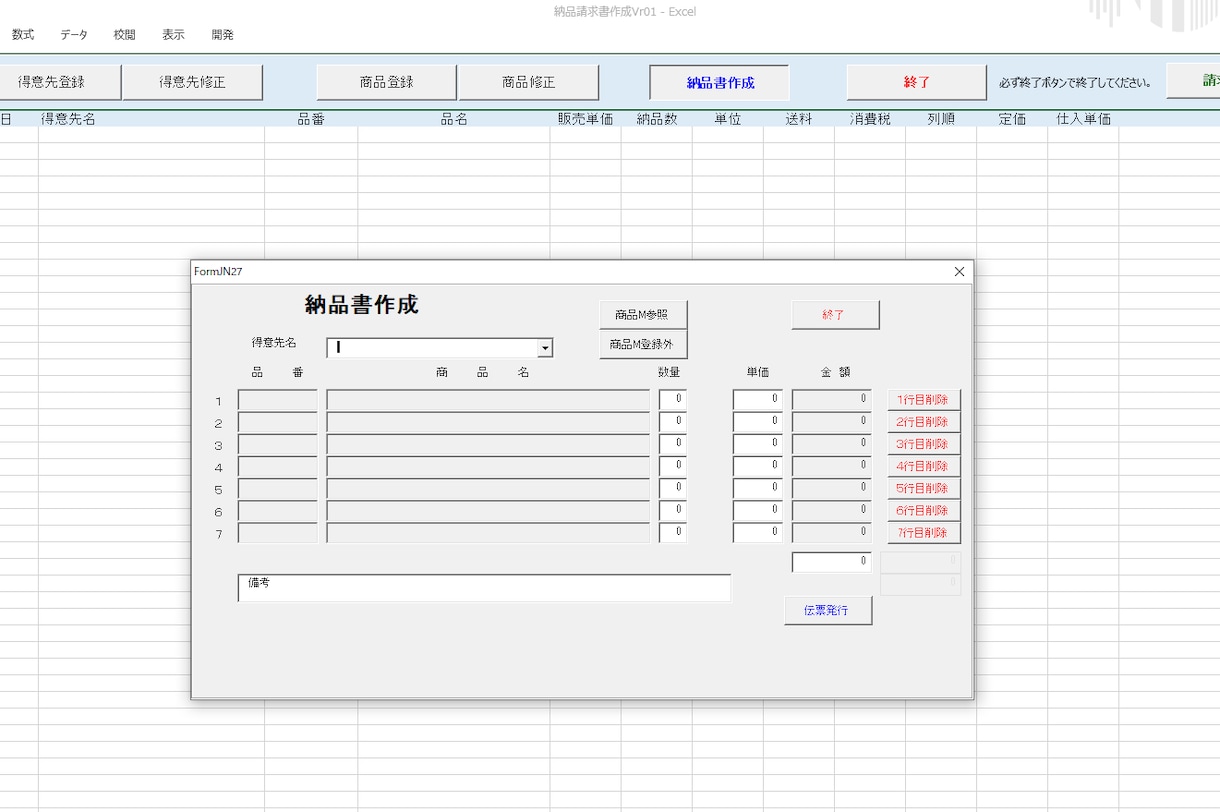Screen dimensions: 1220x812
Task: Select the row 1 品番 field
Action: tap(278, 400)
